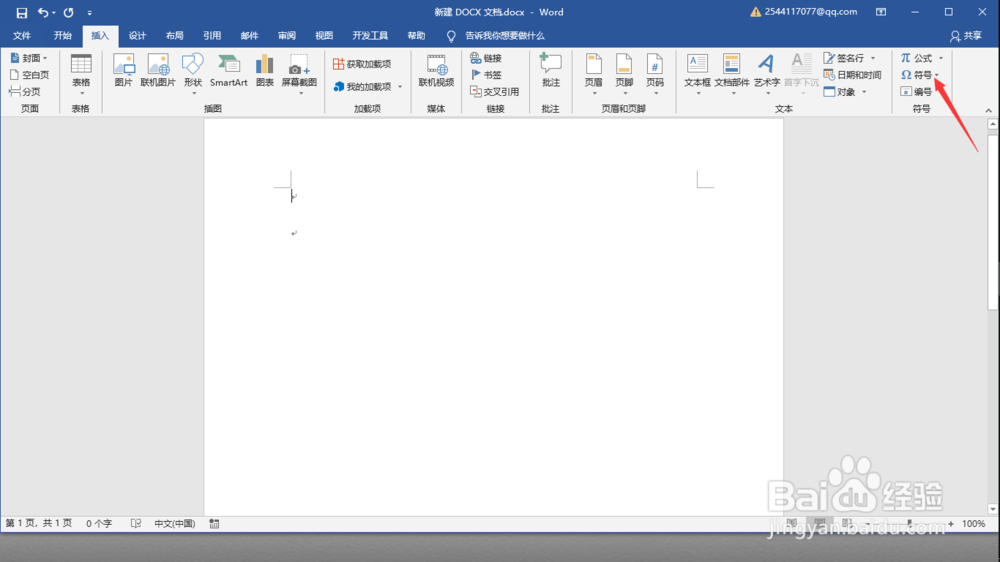The width and height of the screenshot is (1000, 562).
Task: Undo the last action
Action: click(43, 12)
